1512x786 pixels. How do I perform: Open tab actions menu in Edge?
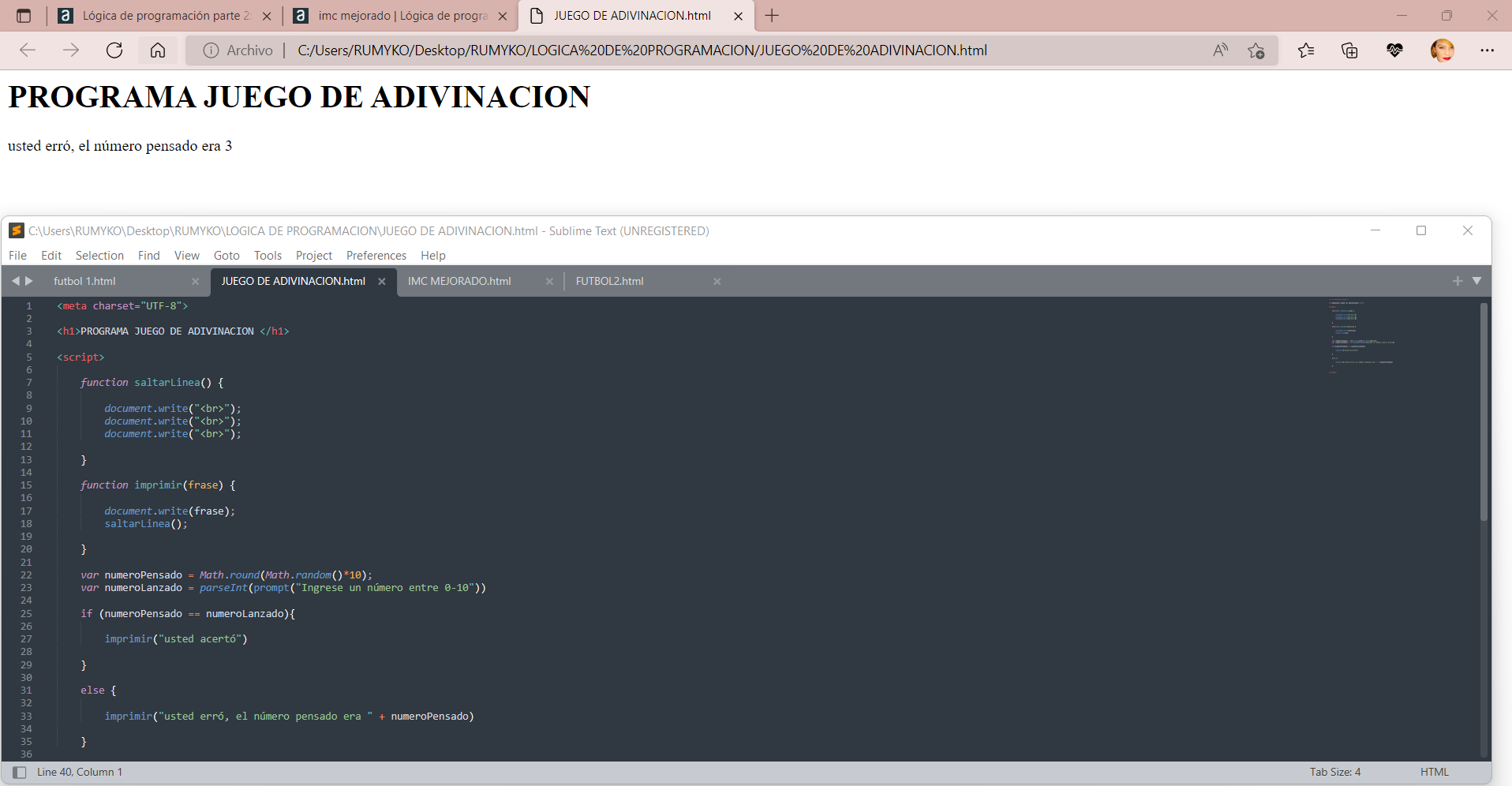(x=24, y=16)
